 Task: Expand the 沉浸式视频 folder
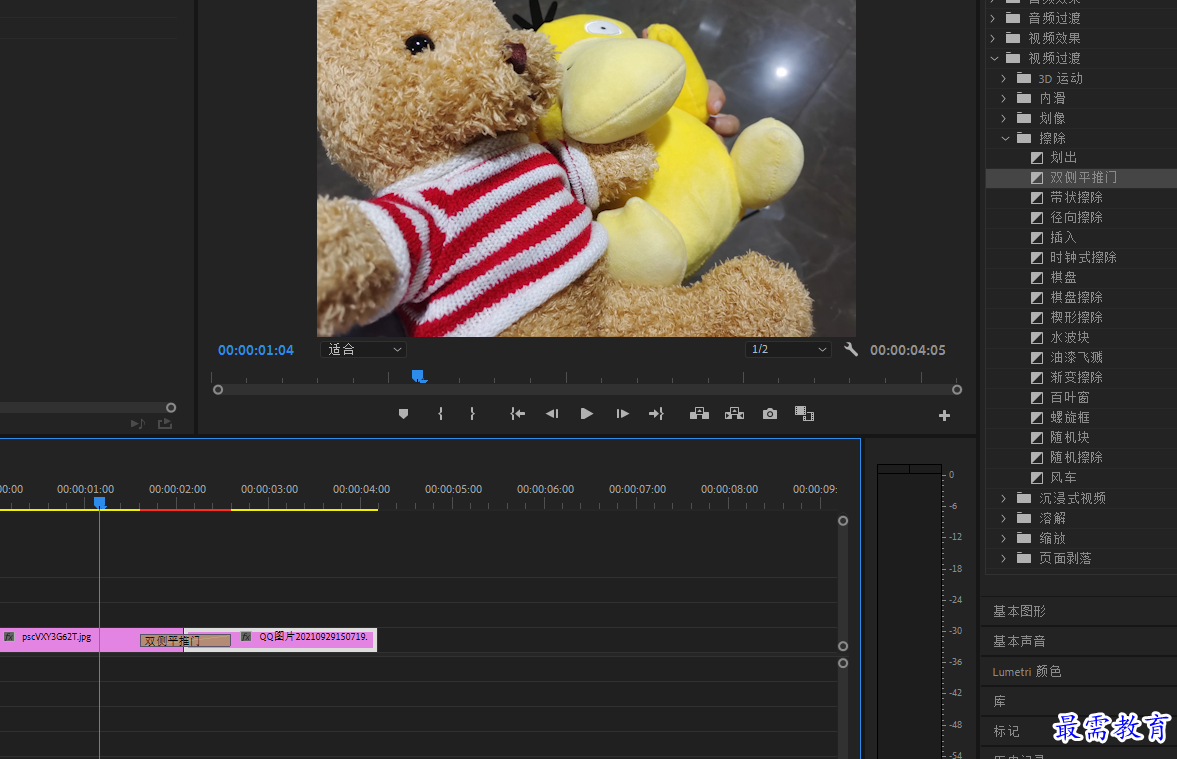tap(1004, 498)
